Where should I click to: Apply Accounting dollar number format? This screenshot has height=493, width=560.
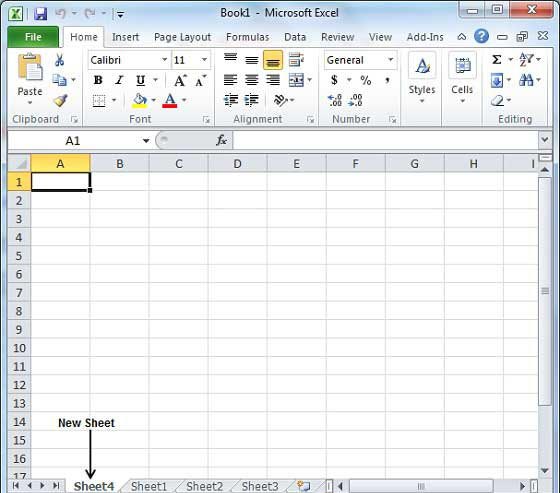tap(334, 80)
